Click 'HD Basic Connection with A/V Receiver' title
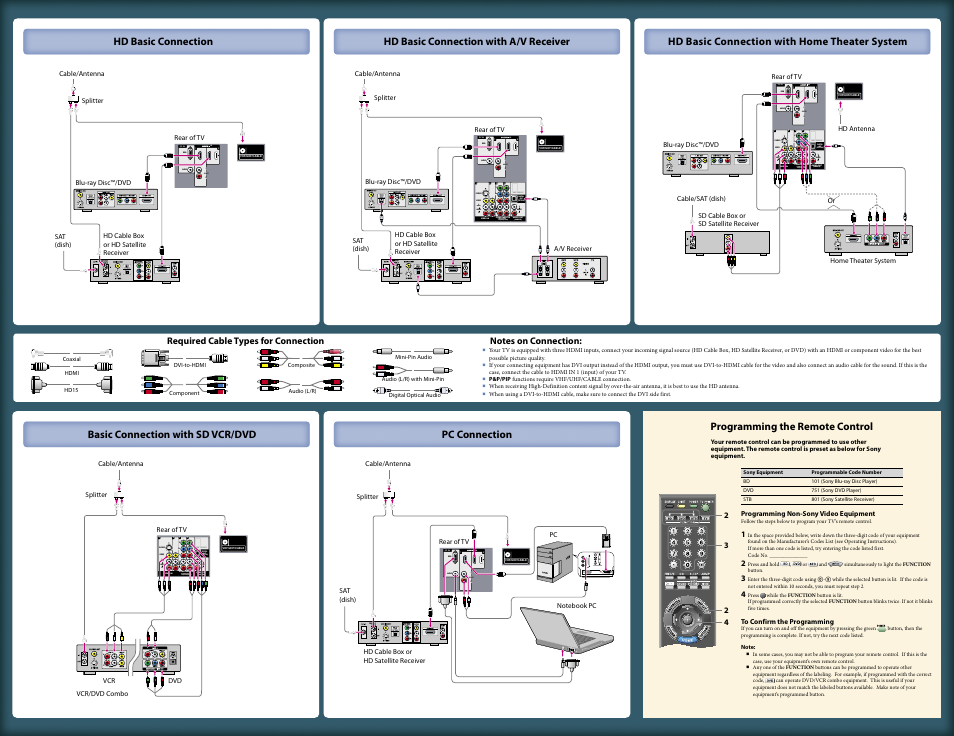The width and height of the screenshot is (954, 736). (476, 41)
